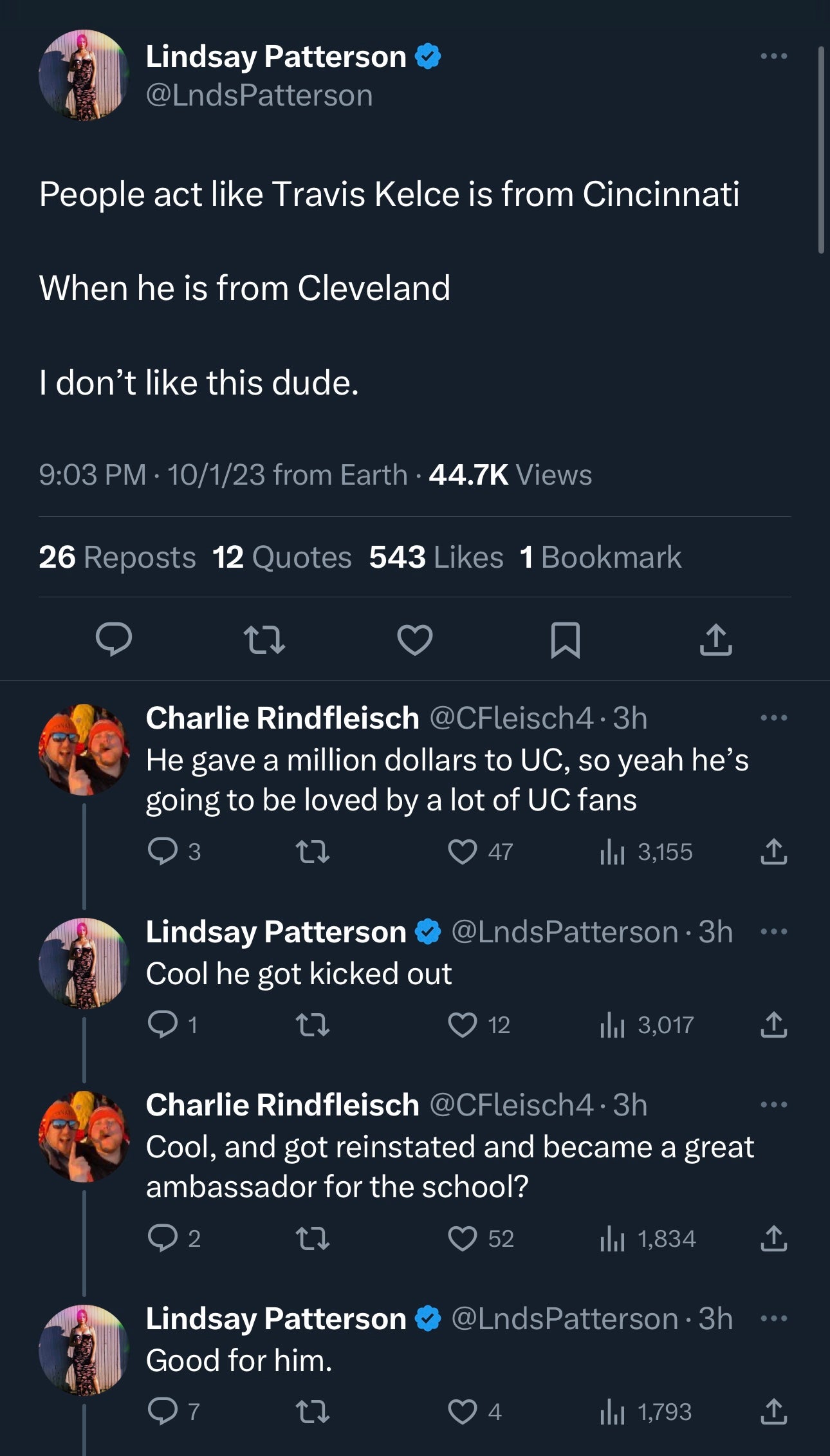This screenshot has width=830, height=1456.
Task: Bookmark the main tweet
Action: point(566,640)
